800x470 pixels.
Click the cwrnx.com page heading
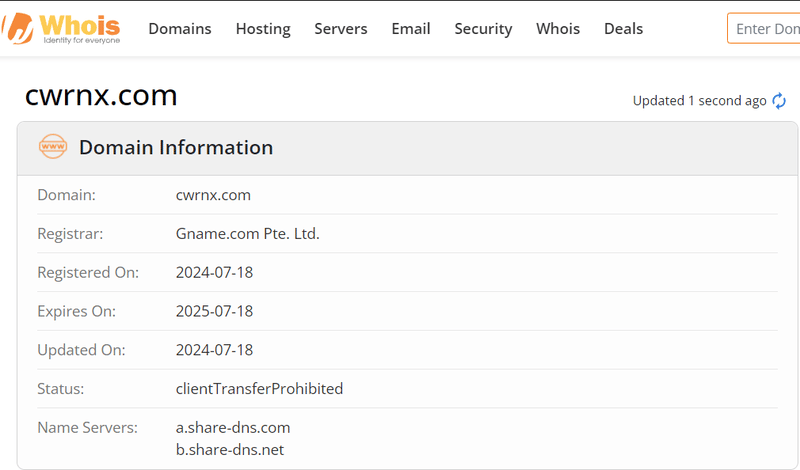tap(101, 96)
